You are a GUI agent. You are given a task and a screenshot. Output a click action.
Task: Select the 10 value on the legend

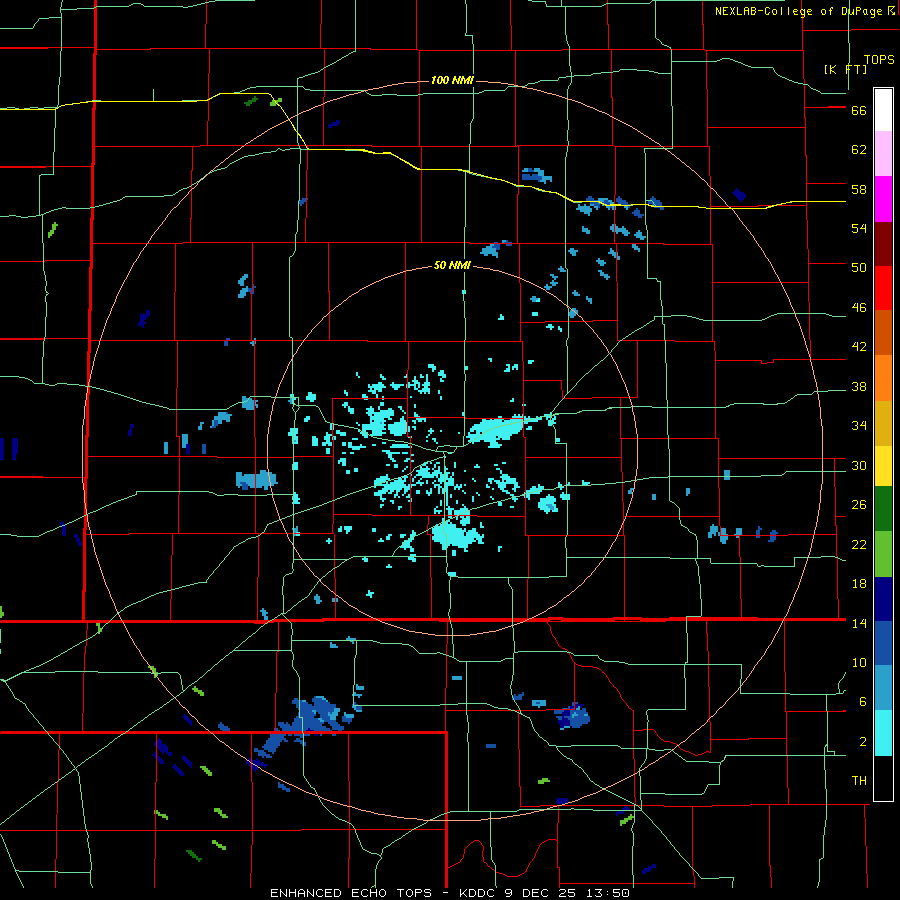coord(859,662)
